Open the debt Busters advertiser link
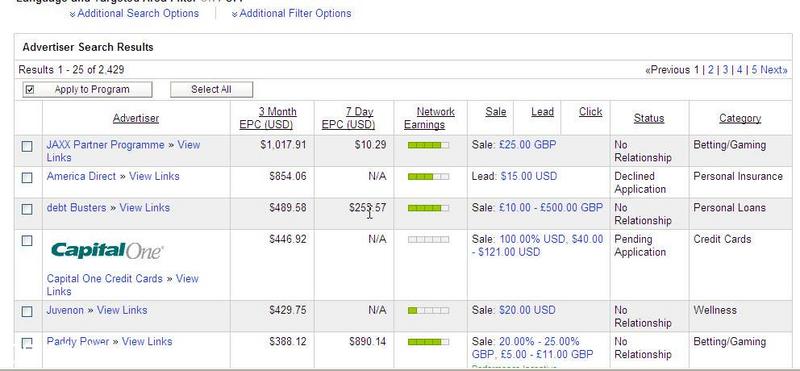 tap(77, 208)
